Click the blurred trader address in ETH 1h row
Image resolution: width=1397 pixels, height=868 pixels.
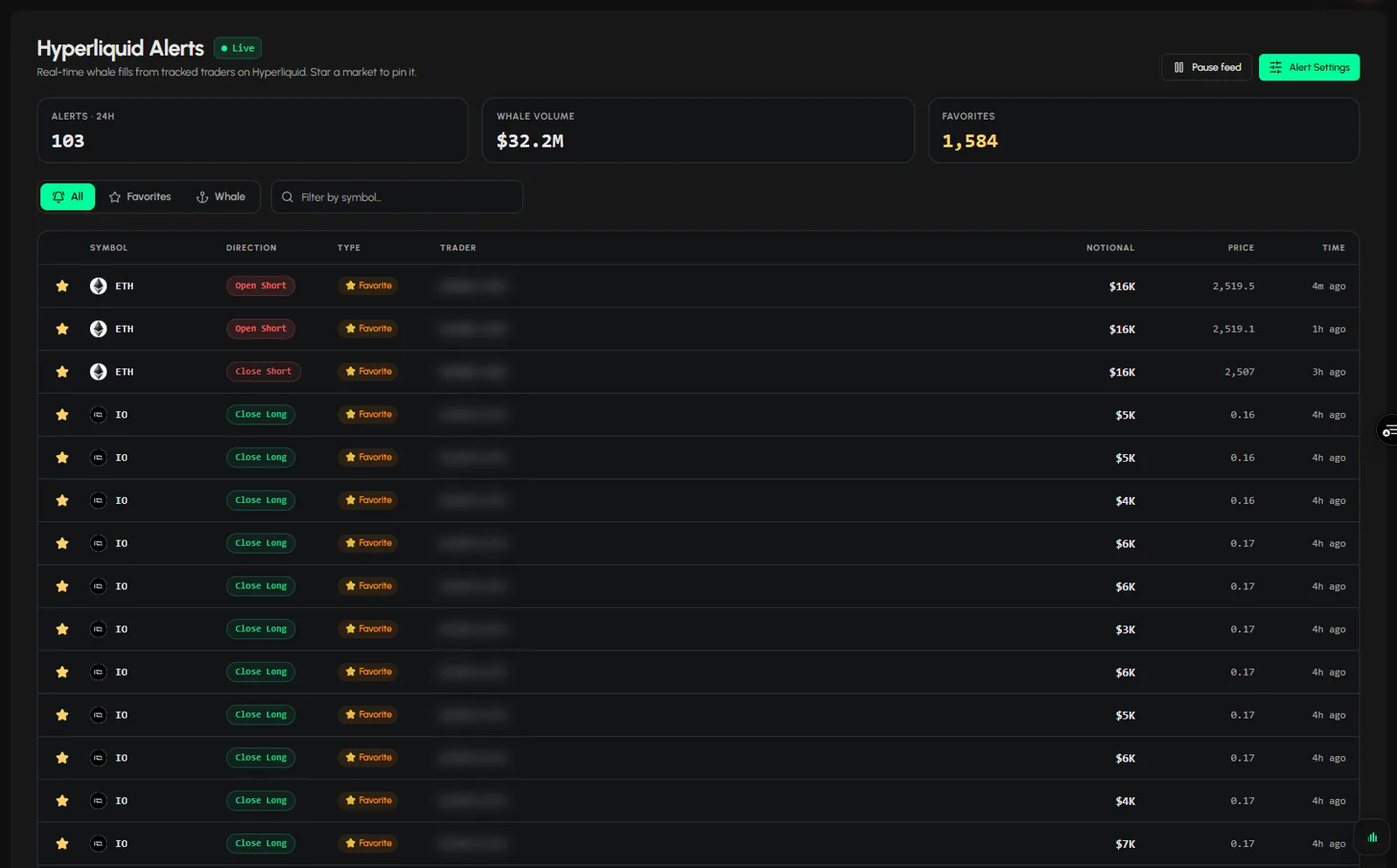(x=472, y=329)
